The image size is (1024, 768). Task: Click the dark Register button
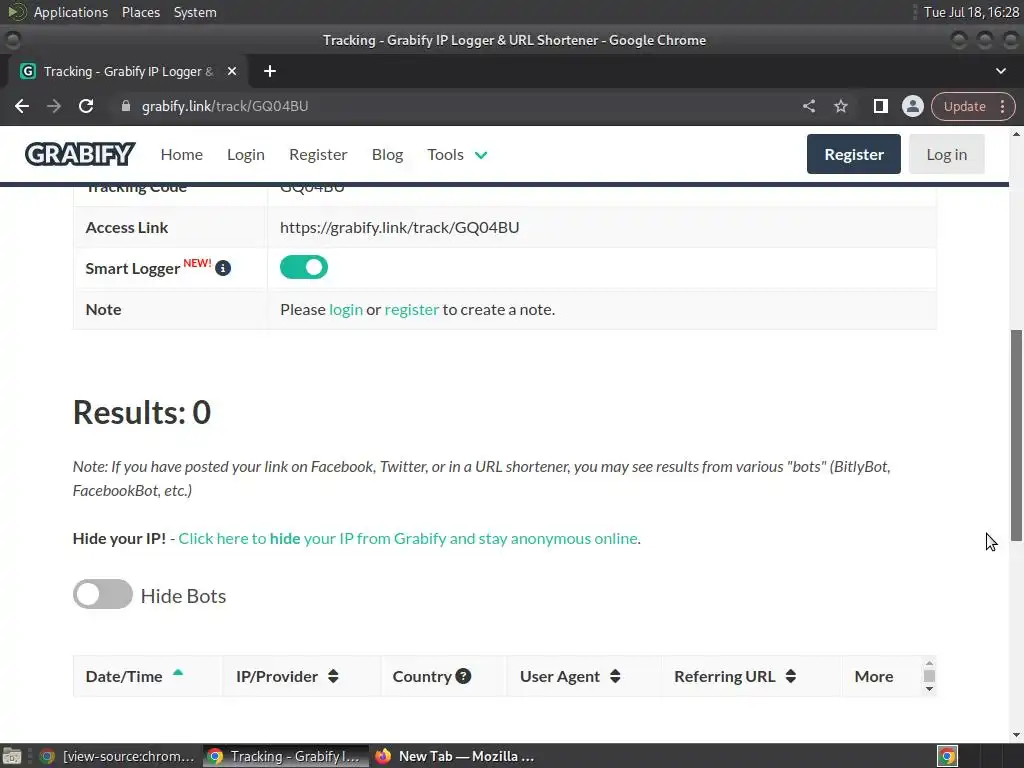(x=854, y=154)
